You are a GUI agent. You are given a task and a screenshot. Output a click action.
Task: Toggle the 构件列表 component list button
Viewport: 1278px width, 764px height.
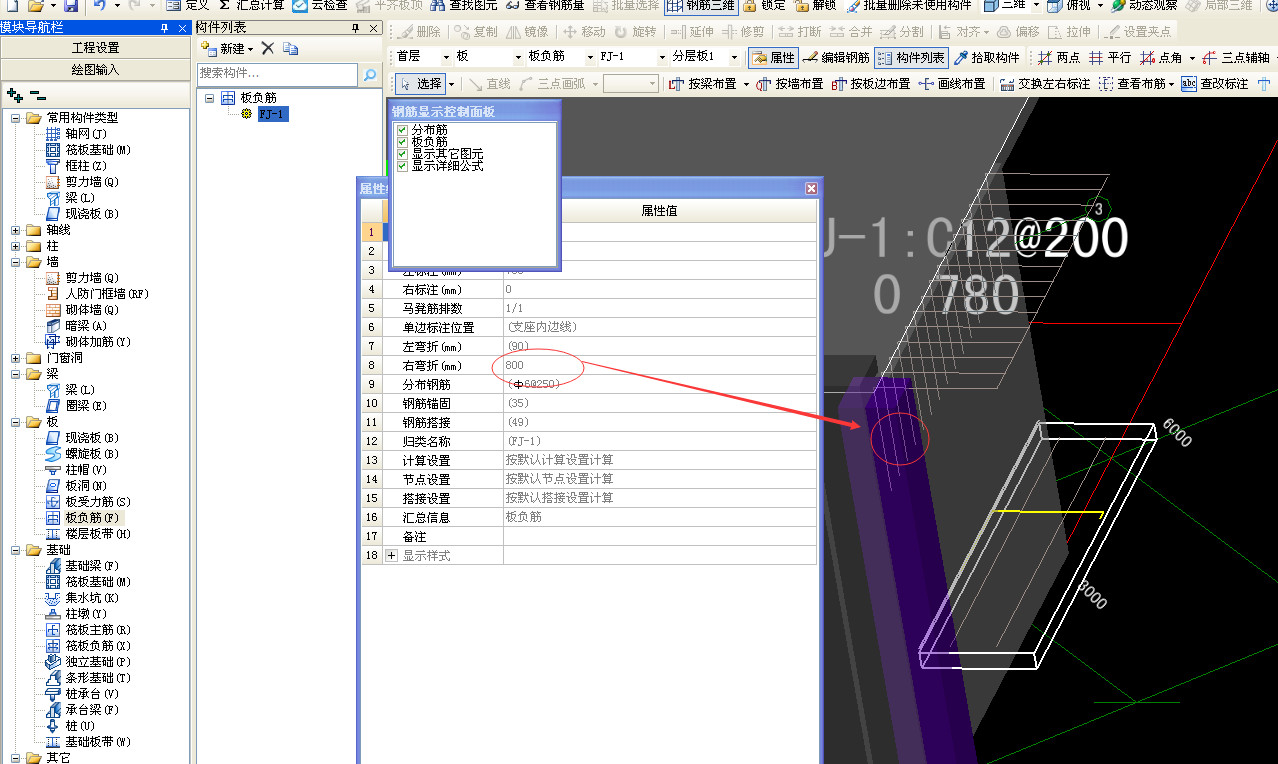pos(911,58)
